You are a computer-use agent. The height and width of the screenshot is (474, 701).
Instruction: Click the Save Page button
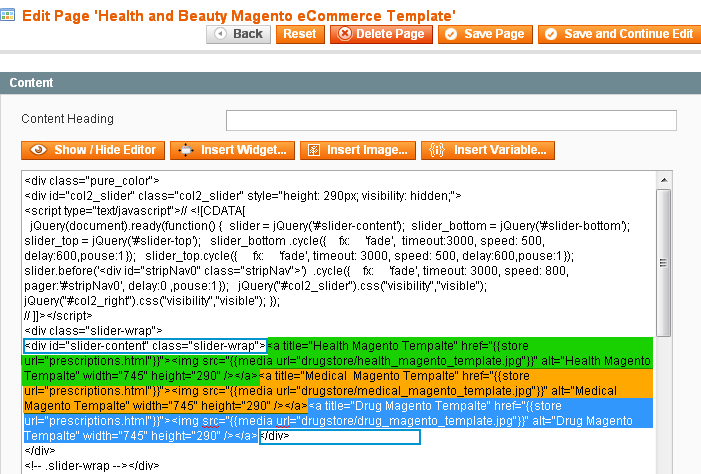click(485, 34)
